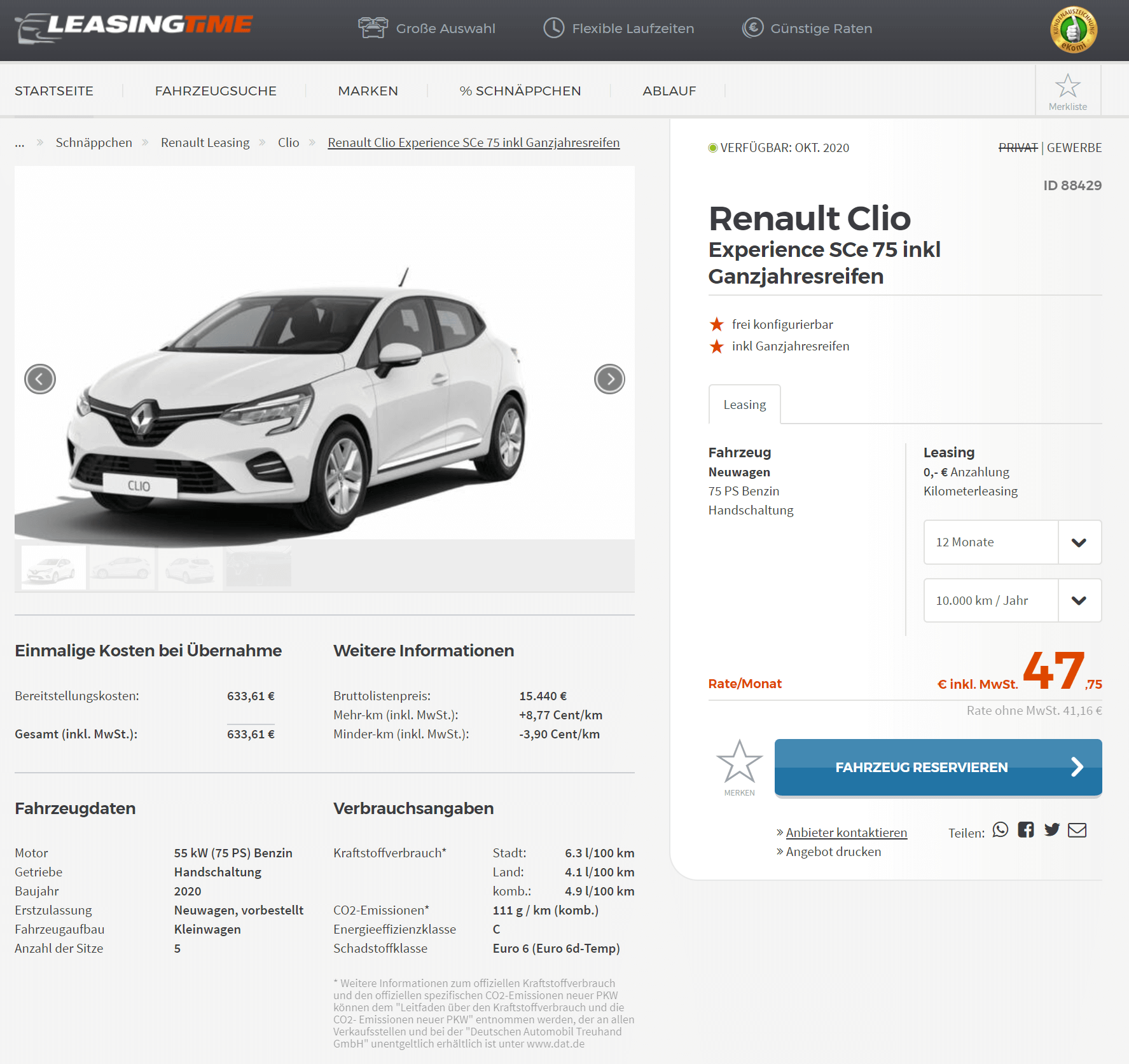Open Schnäppchen breadcrumb link
Screen dimensions: 1129x1064
tap(94, 142)
